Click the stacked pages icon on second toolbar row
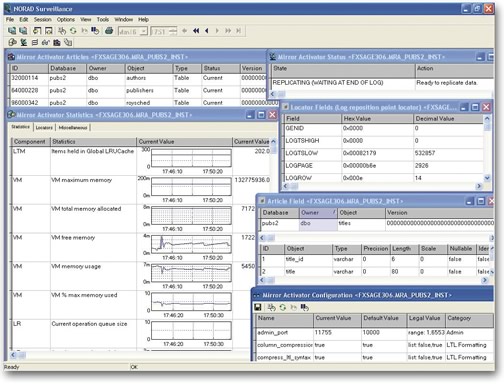Image resolution: width=504 pixels, height=385 pixels. (68, 42)
